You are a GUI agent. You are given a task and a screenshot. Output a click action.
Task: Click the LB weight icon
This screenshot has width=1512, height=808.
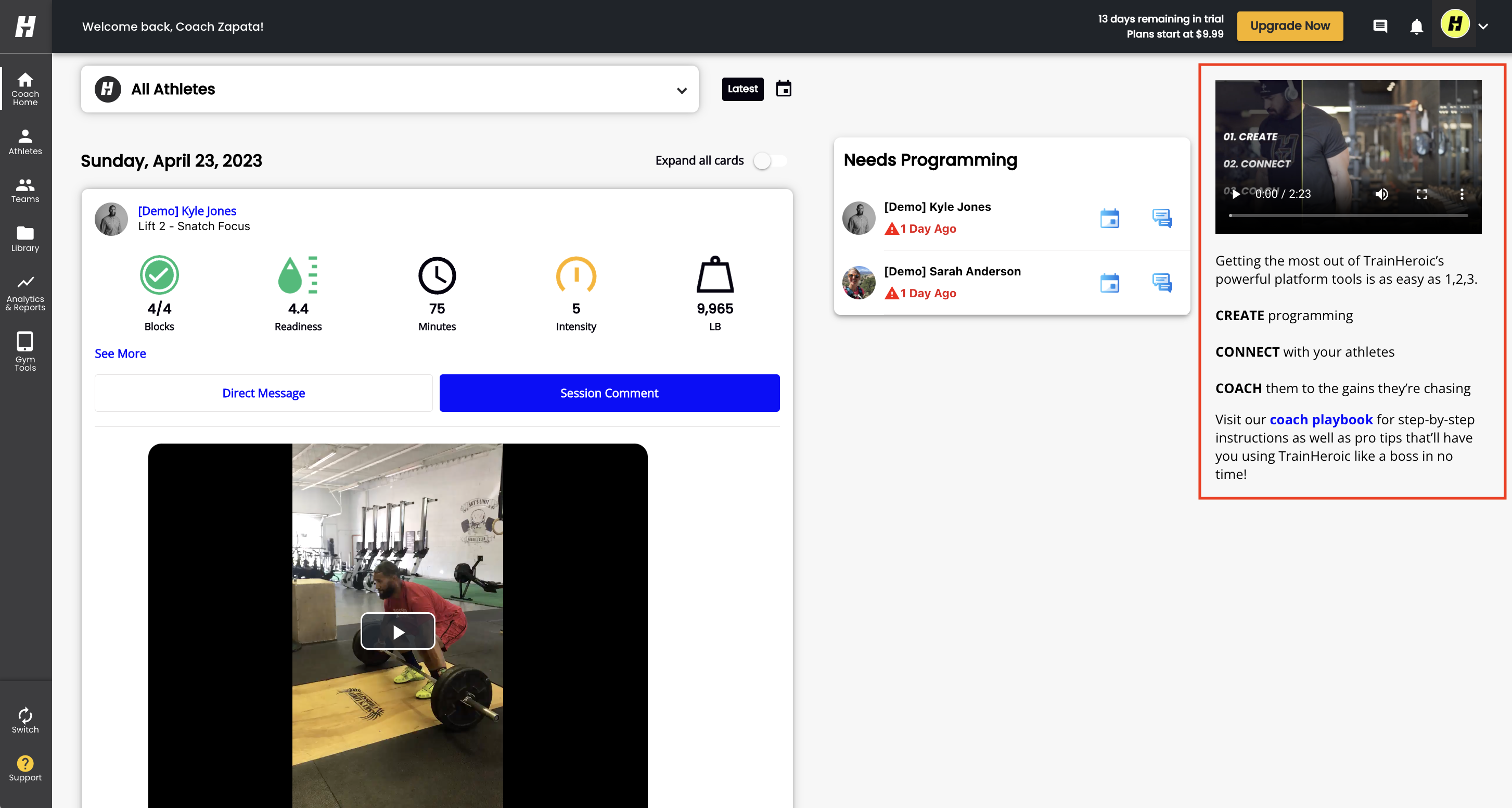pos(715,274)
